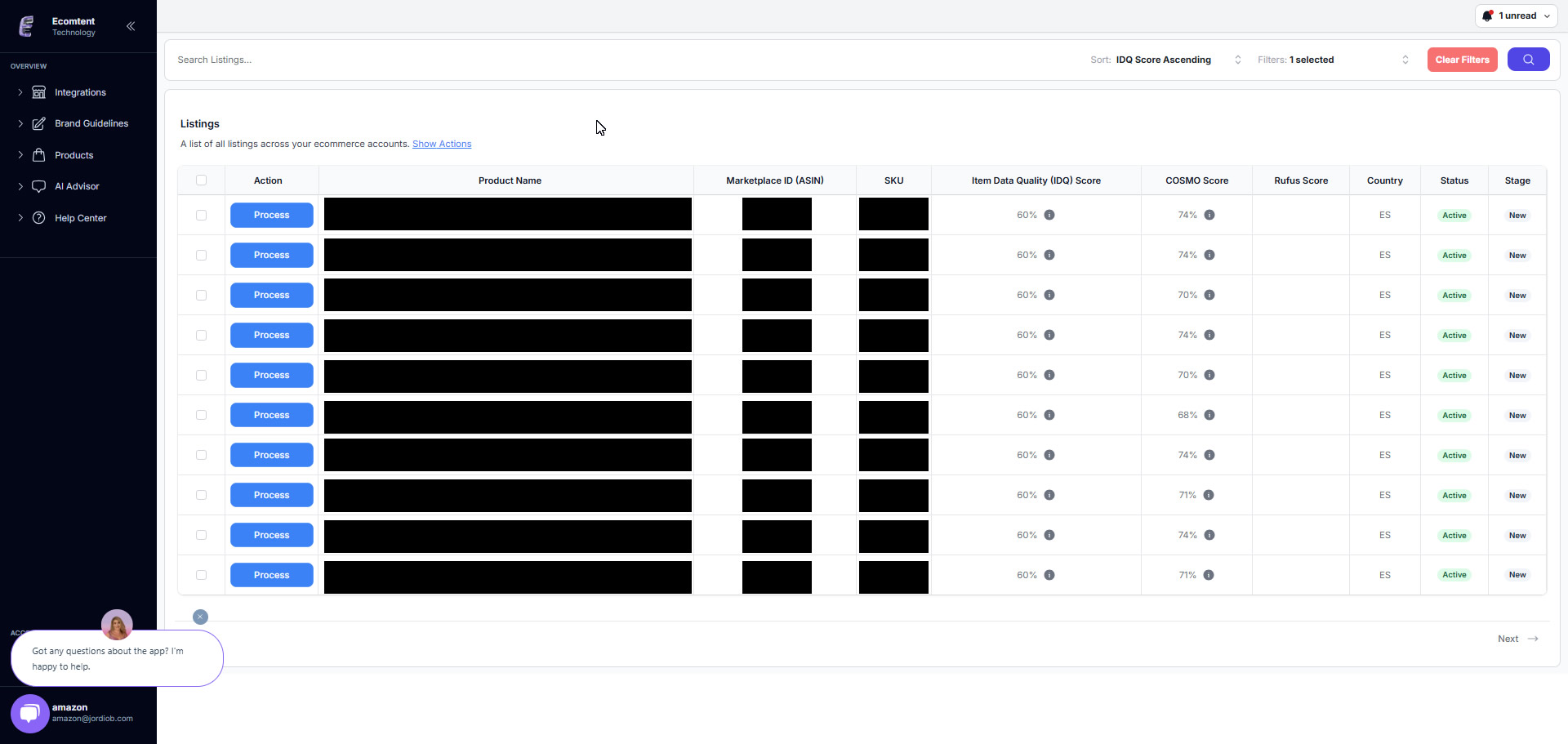Click the Rufus Score column header

coord(1301,180)
